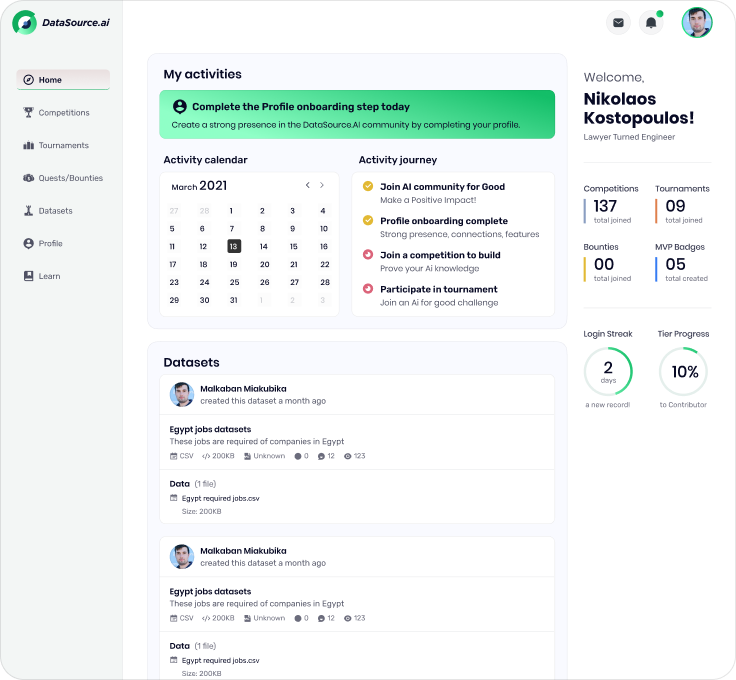Toggle the Join AI community for Good checkmark
The width and height of the screenshot is (736, 680).
(368, 186)
